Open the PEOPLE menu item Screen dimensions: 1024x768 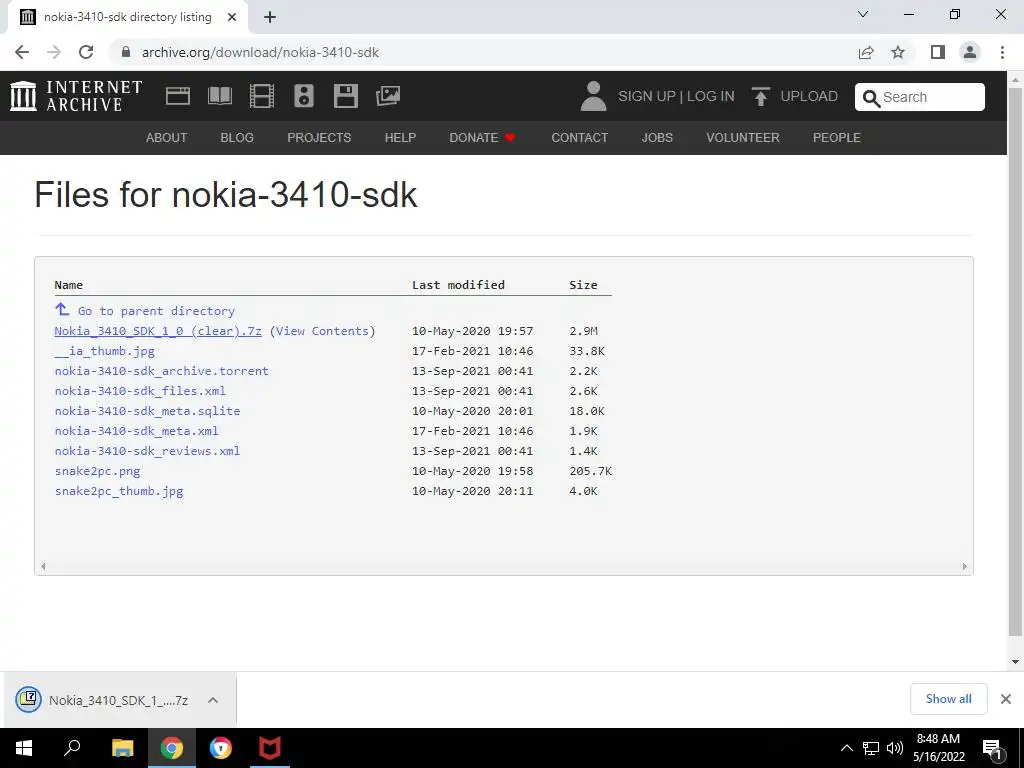(837, 138)
